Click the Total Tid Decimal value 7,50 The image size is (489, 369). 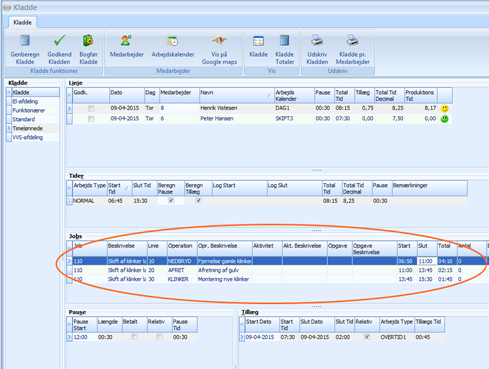coord(389,119)
